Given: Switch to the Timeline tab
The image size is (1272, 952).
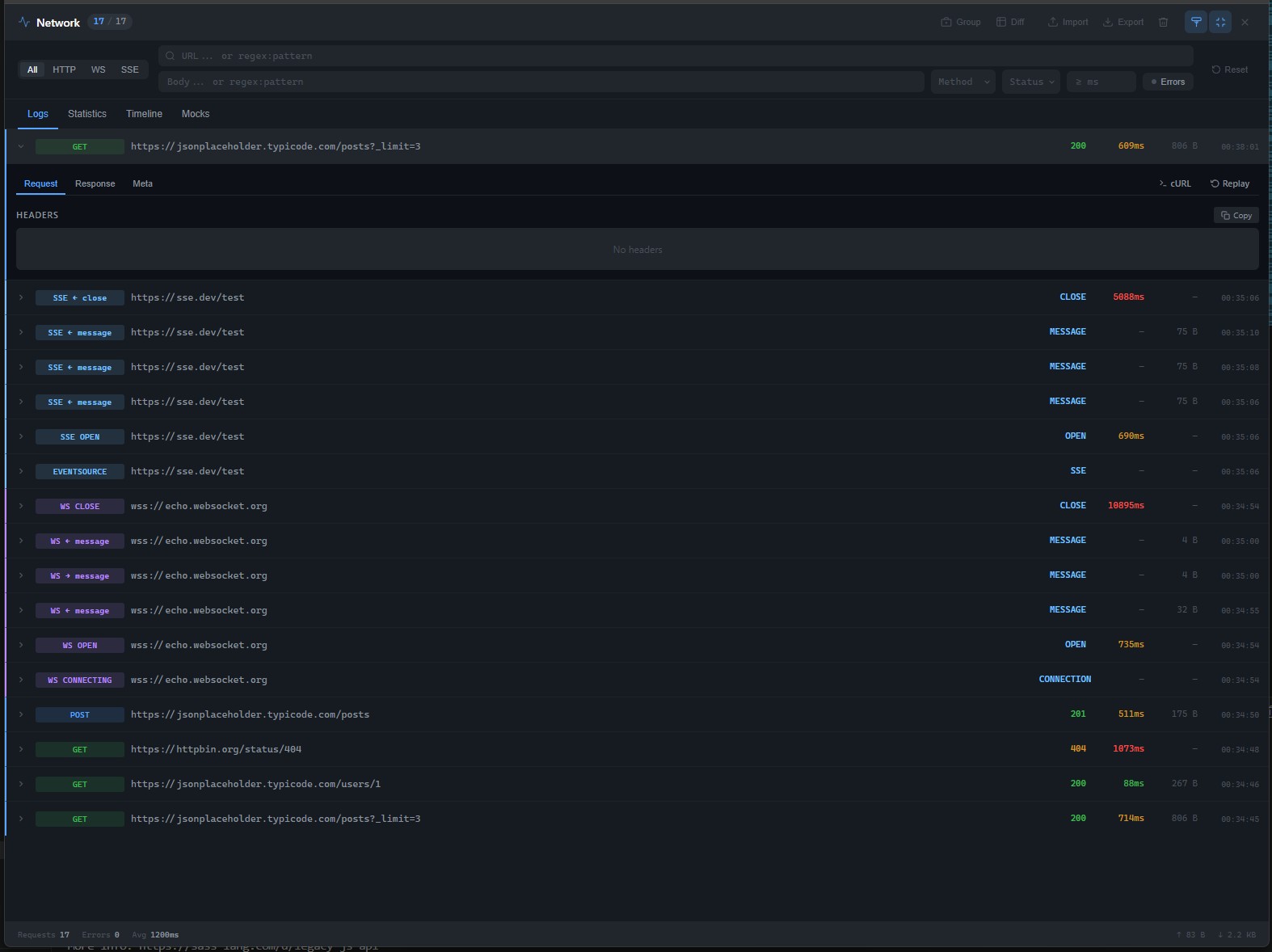Looking at the screenshot, I should [144, 114].
